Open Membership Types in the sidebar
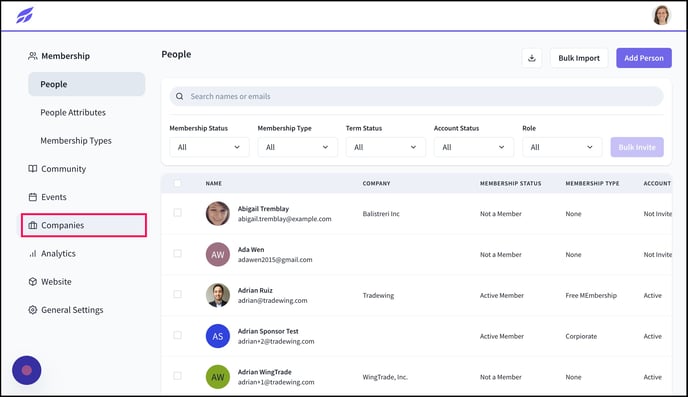 76,141
